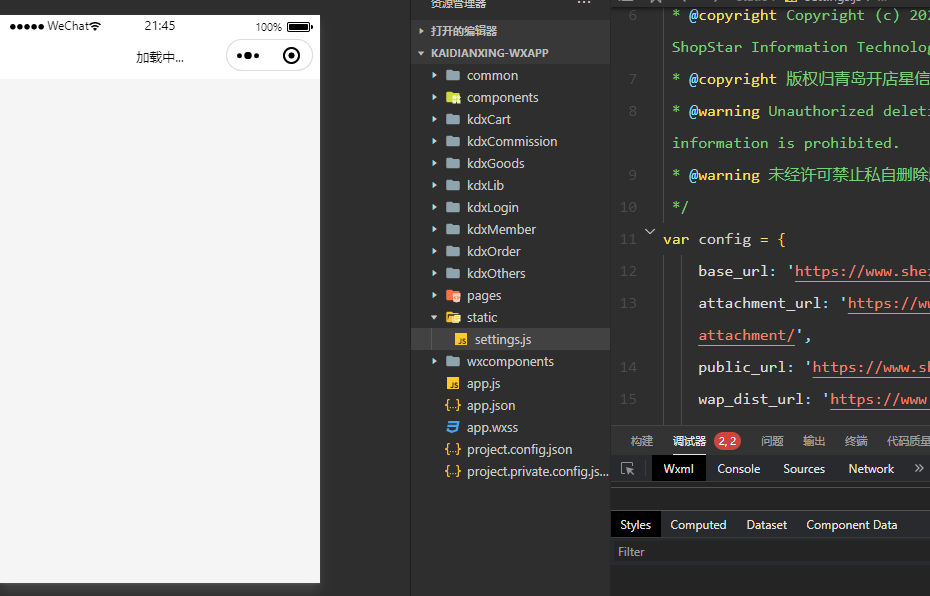
Task: Collapse the KAIDIANXING-WXAPP project root
Action: [421, 53]
